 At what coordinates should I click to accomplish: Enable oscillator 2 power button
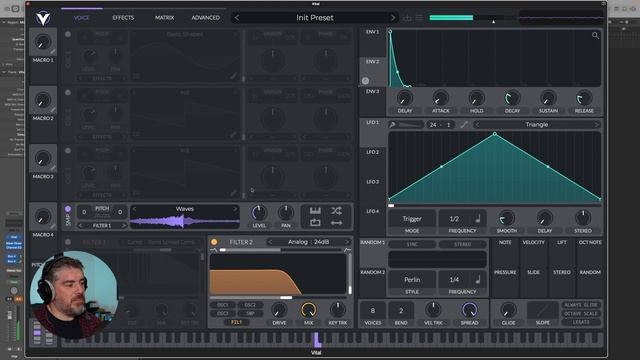(x=68, y=93)
